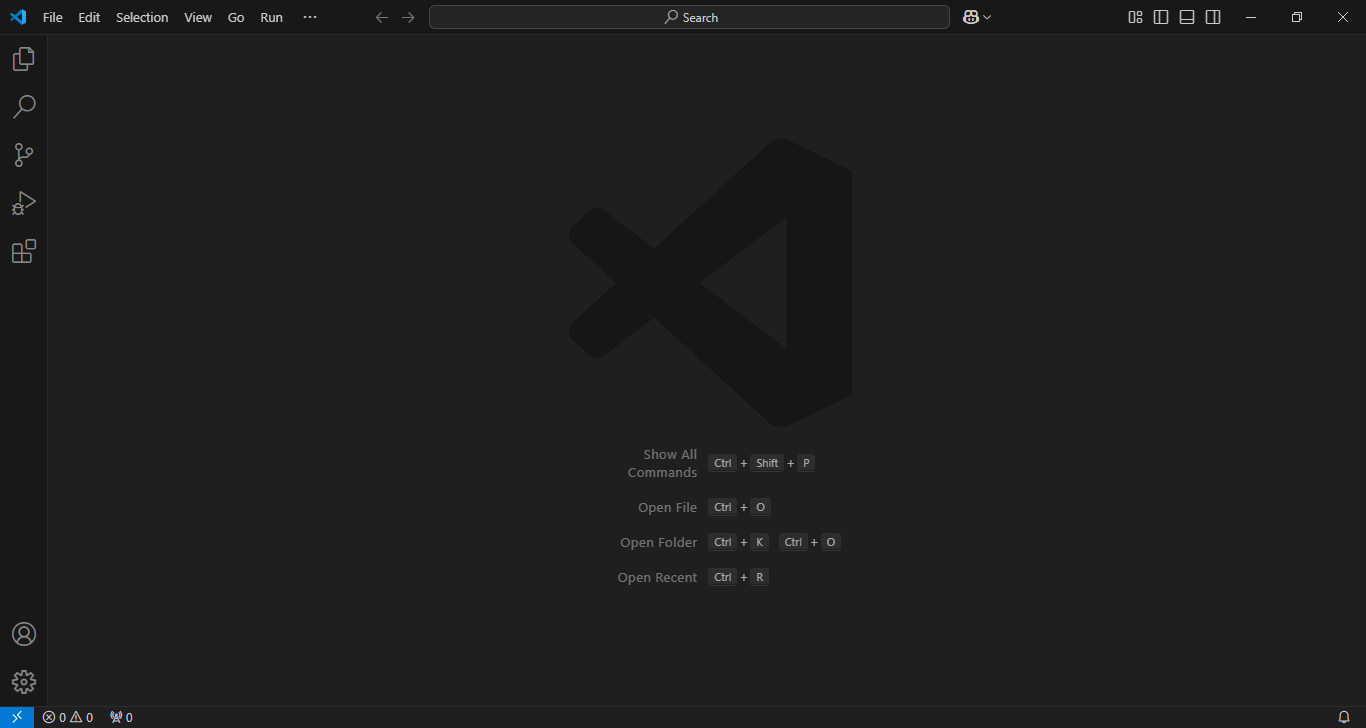Open the Source Control view

tap(24, 155)
